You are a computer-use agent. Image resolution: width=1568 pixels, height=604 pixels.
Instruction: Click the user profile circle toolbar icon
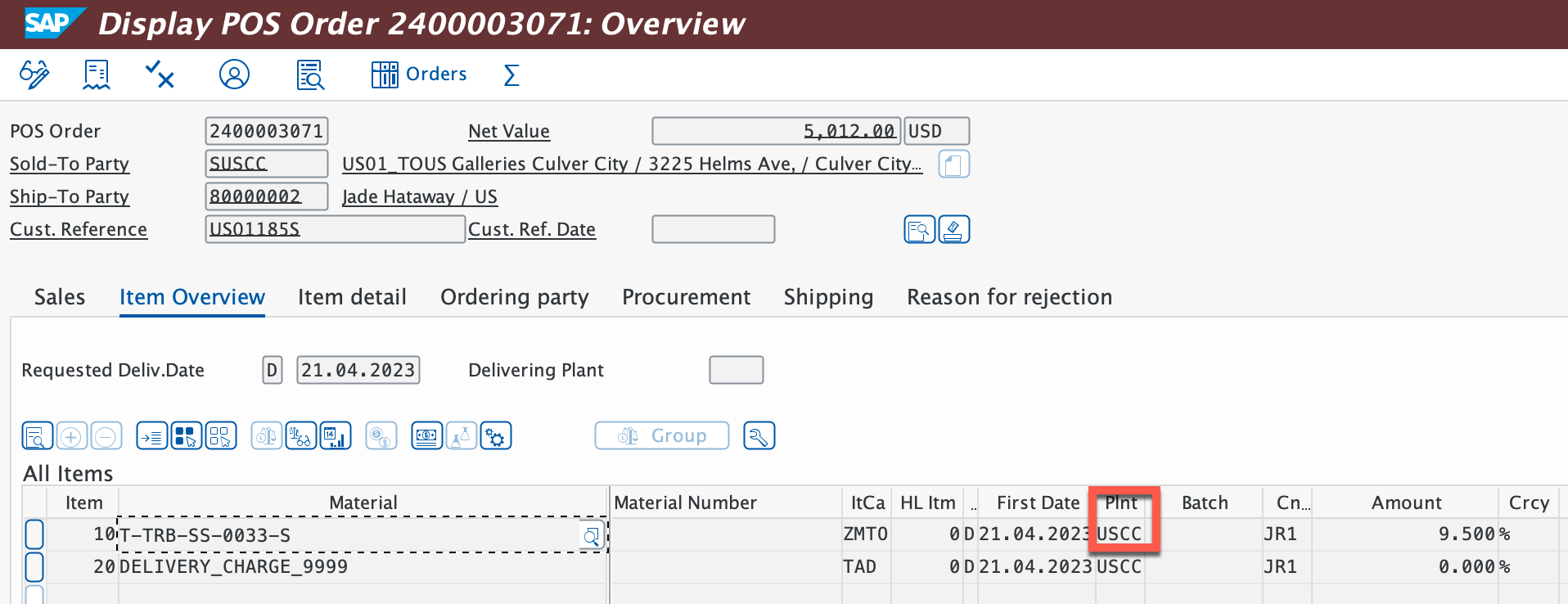(x=234, y=74)
